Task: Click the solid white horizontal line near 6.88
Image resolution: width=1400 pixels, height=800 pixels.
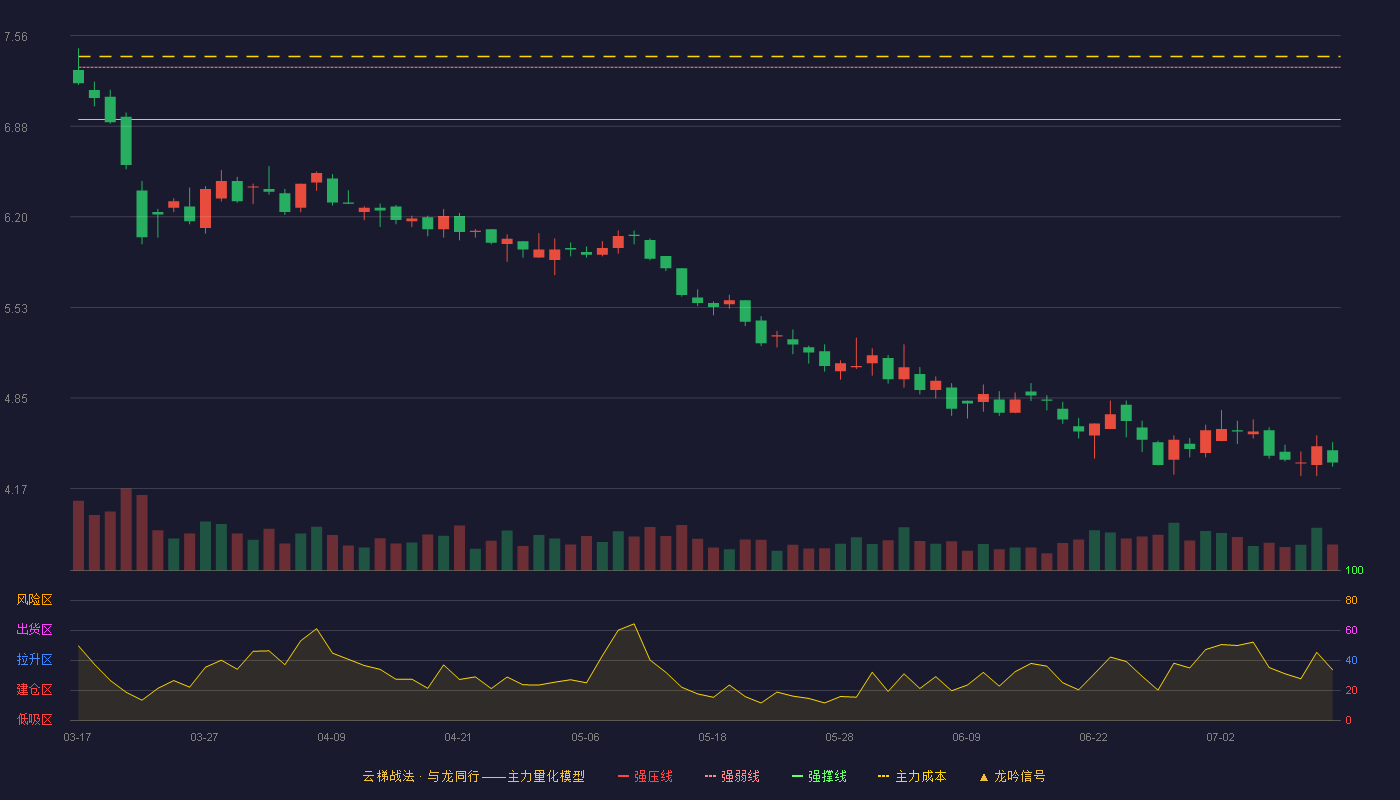Action: click(709, 119)
